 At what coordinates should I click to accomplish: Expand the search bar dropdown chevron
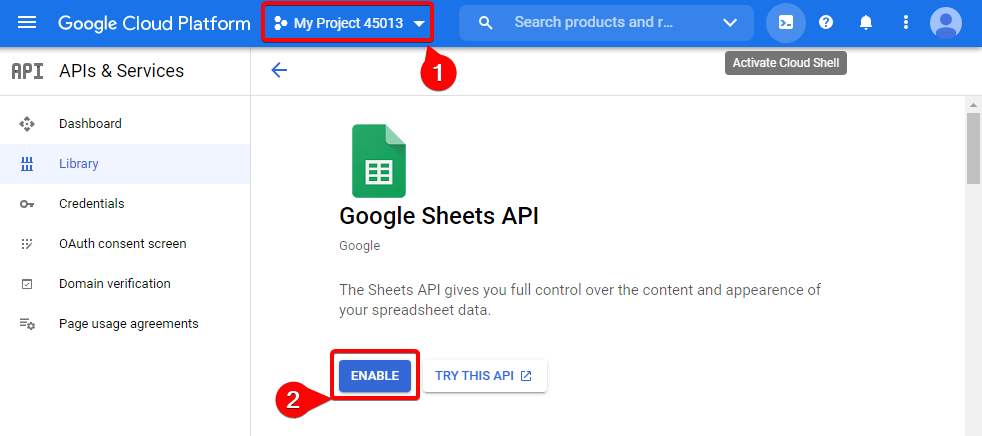[x=730, y=23]
